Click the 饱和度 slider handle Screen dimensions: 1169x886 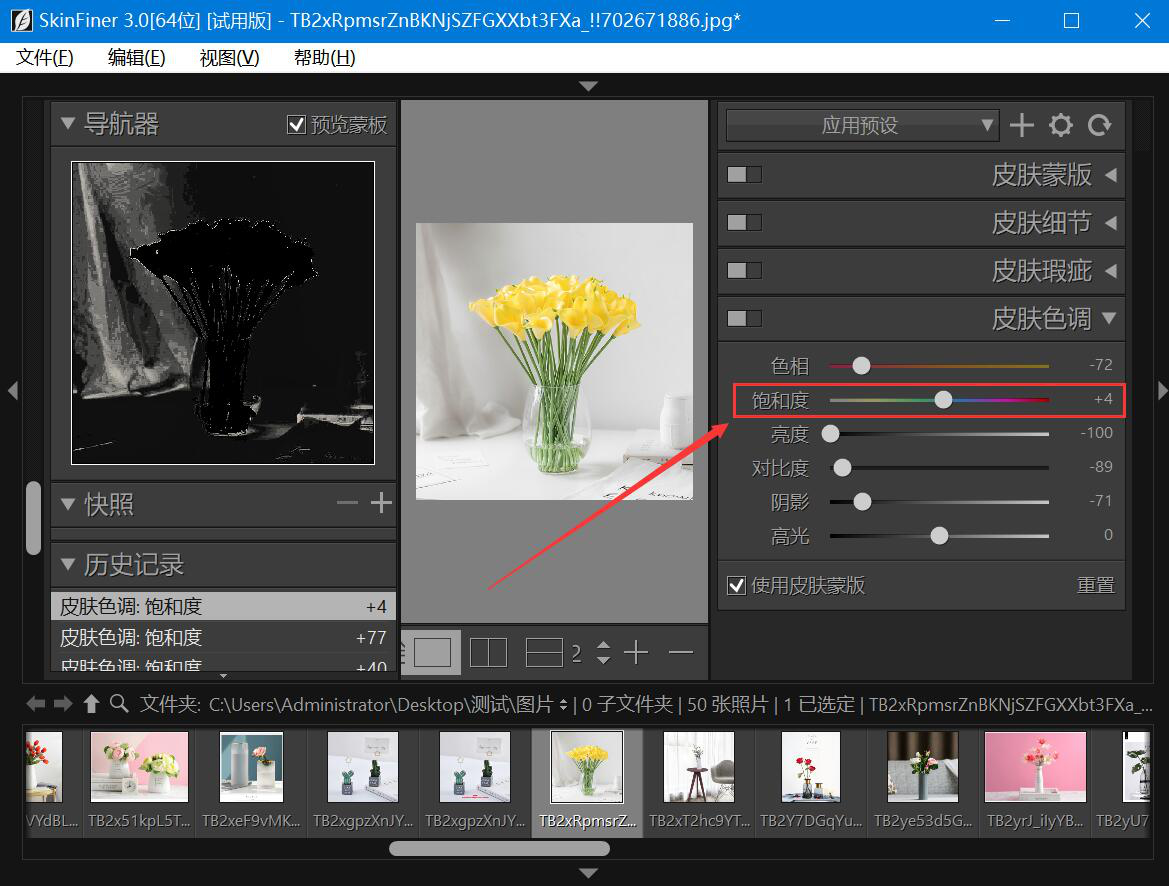[x=943, y=400]
